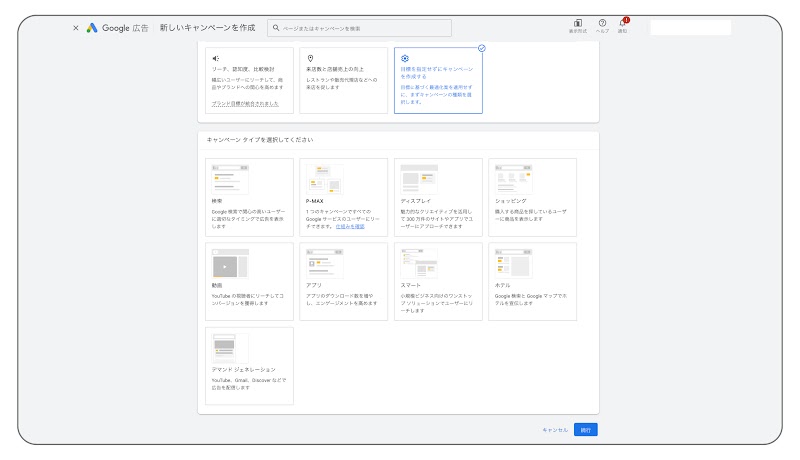Viewport: 800px width, 460px height.
Task: Choose the '目標を指定せずにキャンペーンを作成する' goal card
Action: pyautogui.click(x=438, y=81)
